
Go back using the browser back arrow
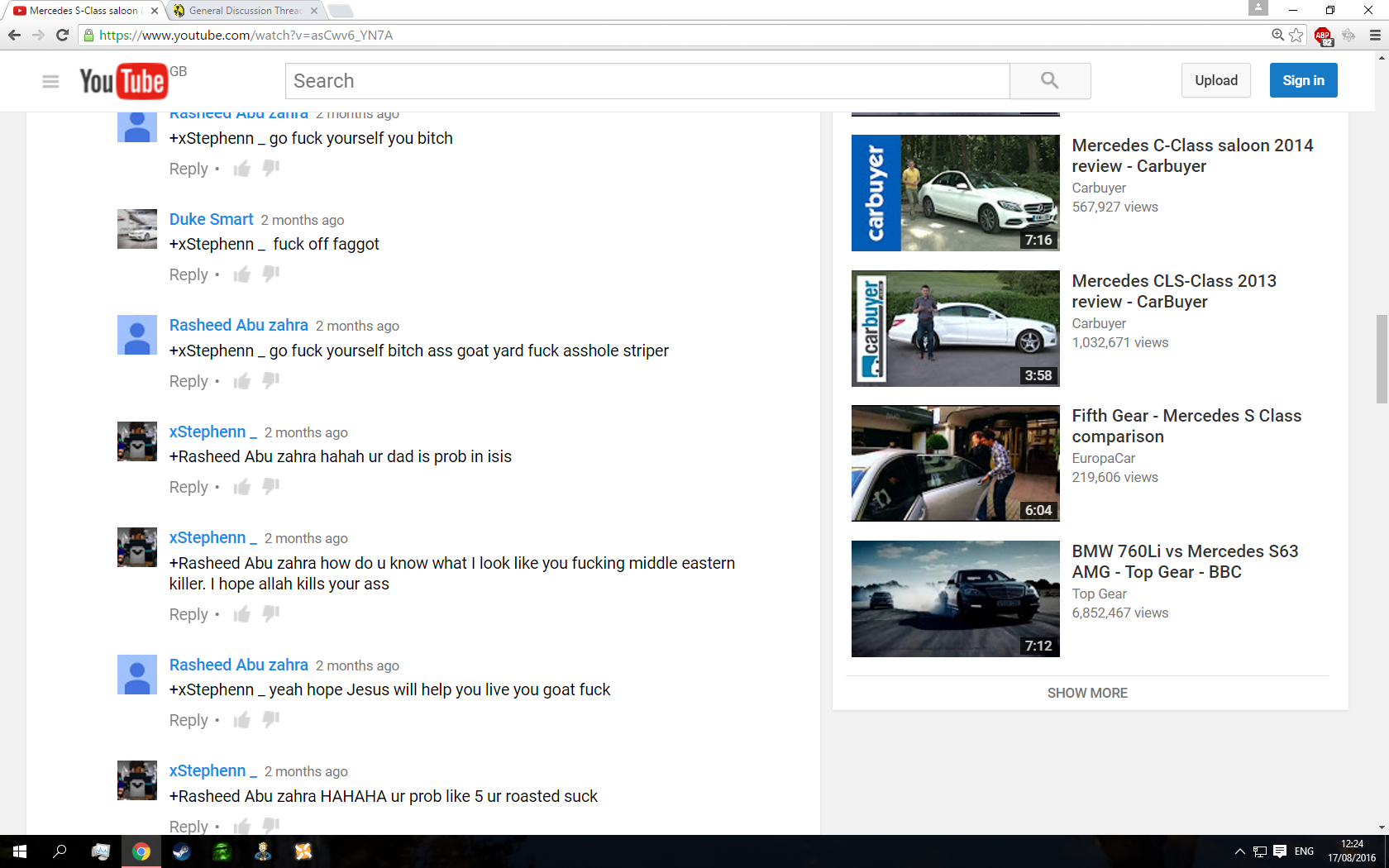pos(14,35)
